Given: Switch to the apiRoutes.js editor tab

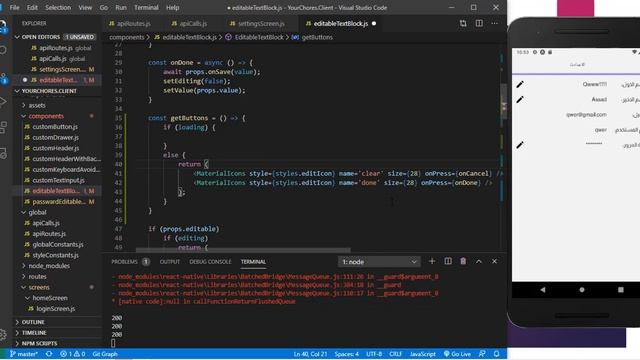Looking at the screenshot, I should coord(130,24).
